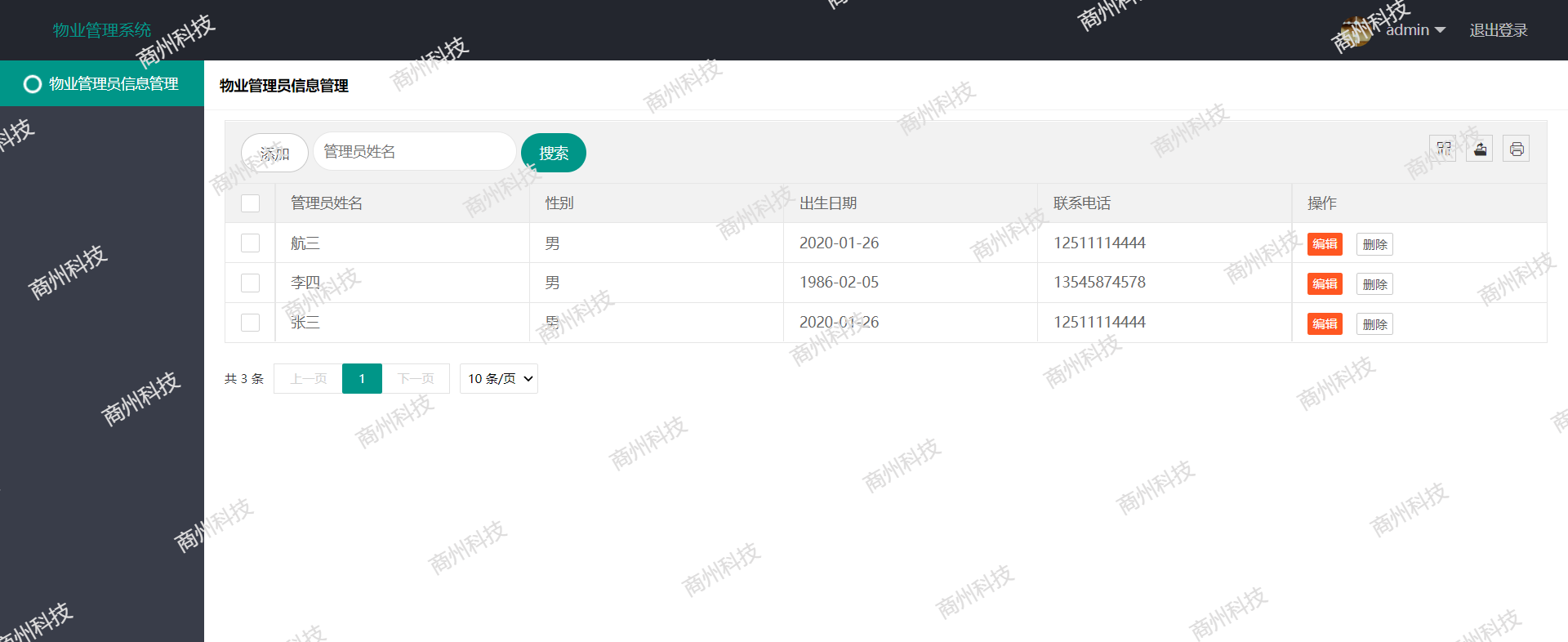
Task: Open the 10 条/页 page size dropdown
Action: (499, 379)
